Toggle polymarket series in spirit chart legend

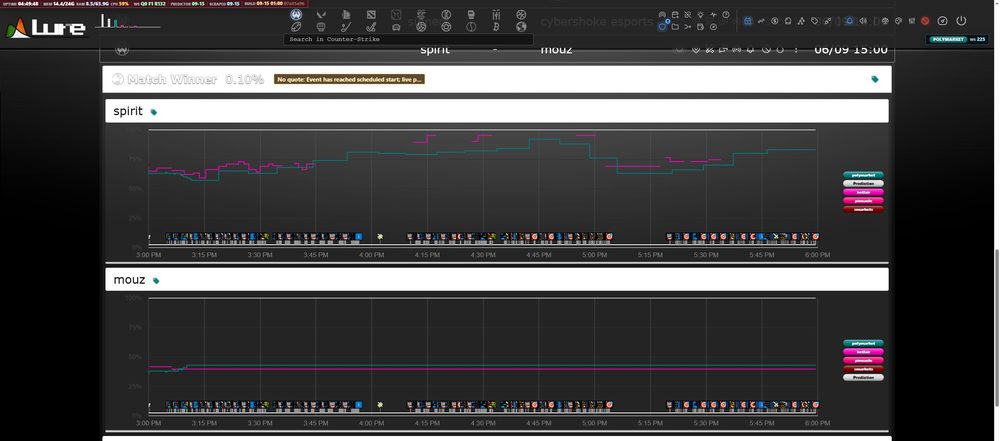[x=863, y=175]
